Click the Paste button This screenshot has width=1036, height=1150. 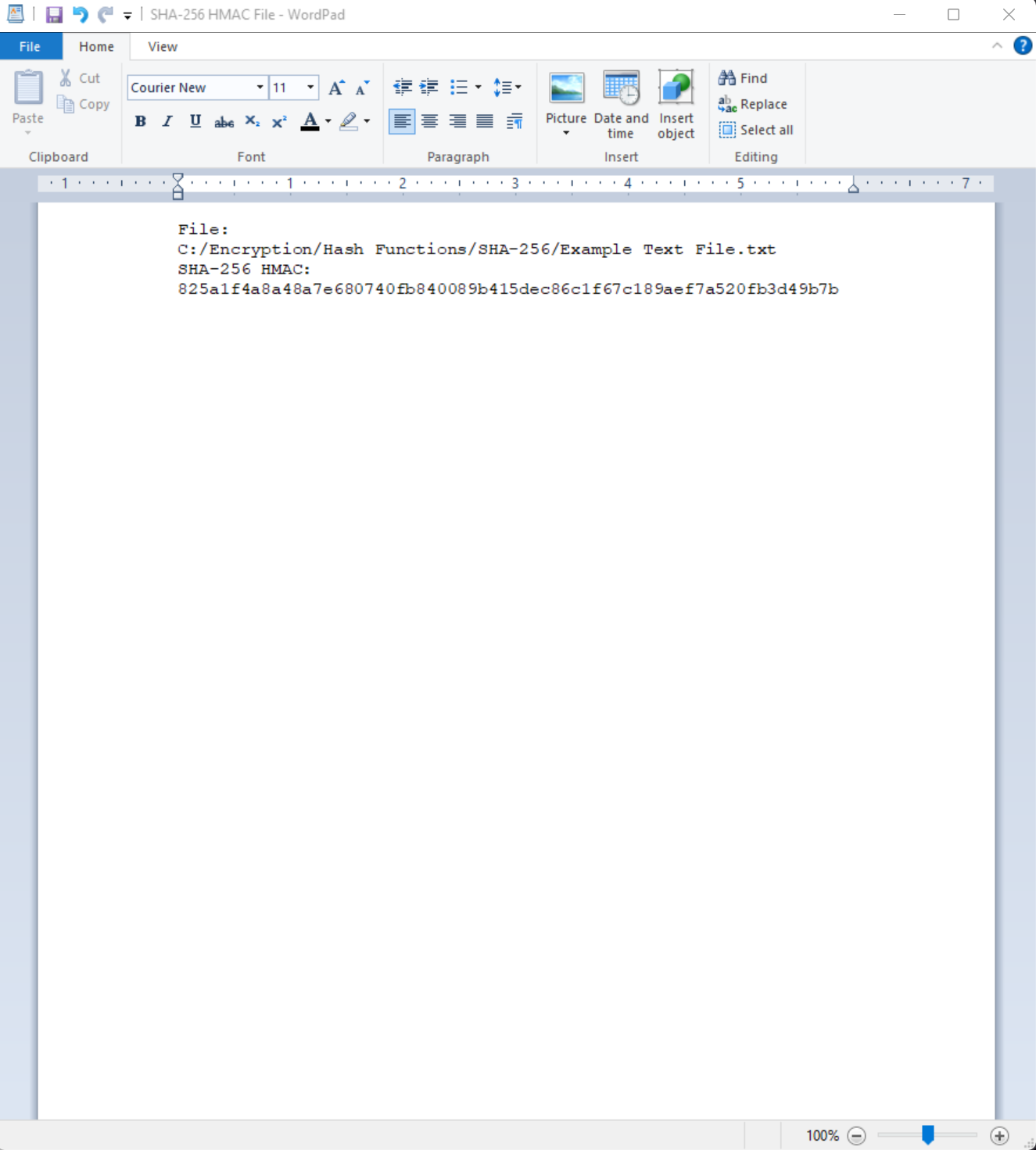coord(27,98)
